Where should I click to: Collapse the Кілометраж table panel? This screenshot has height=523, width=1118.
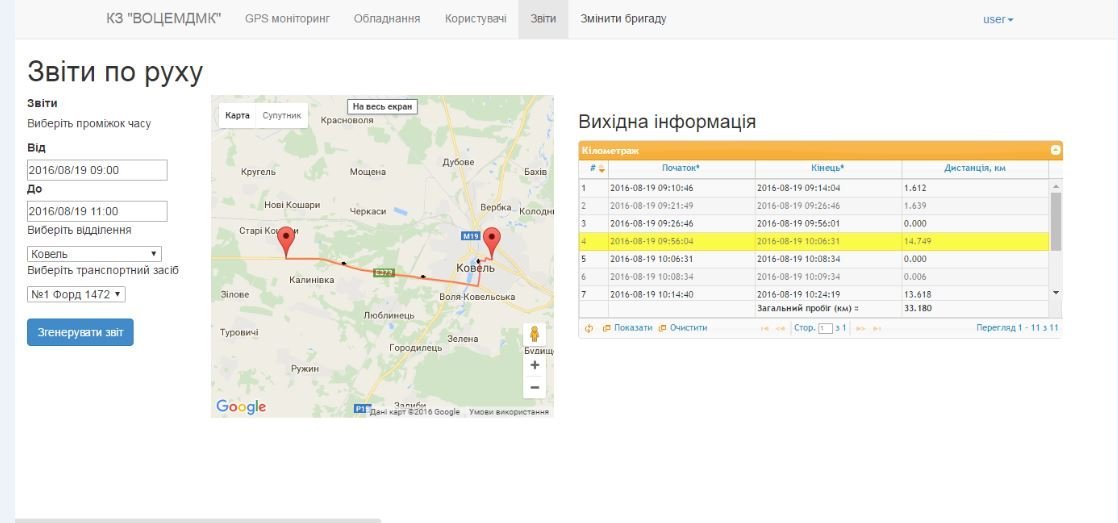[1055, 150]
